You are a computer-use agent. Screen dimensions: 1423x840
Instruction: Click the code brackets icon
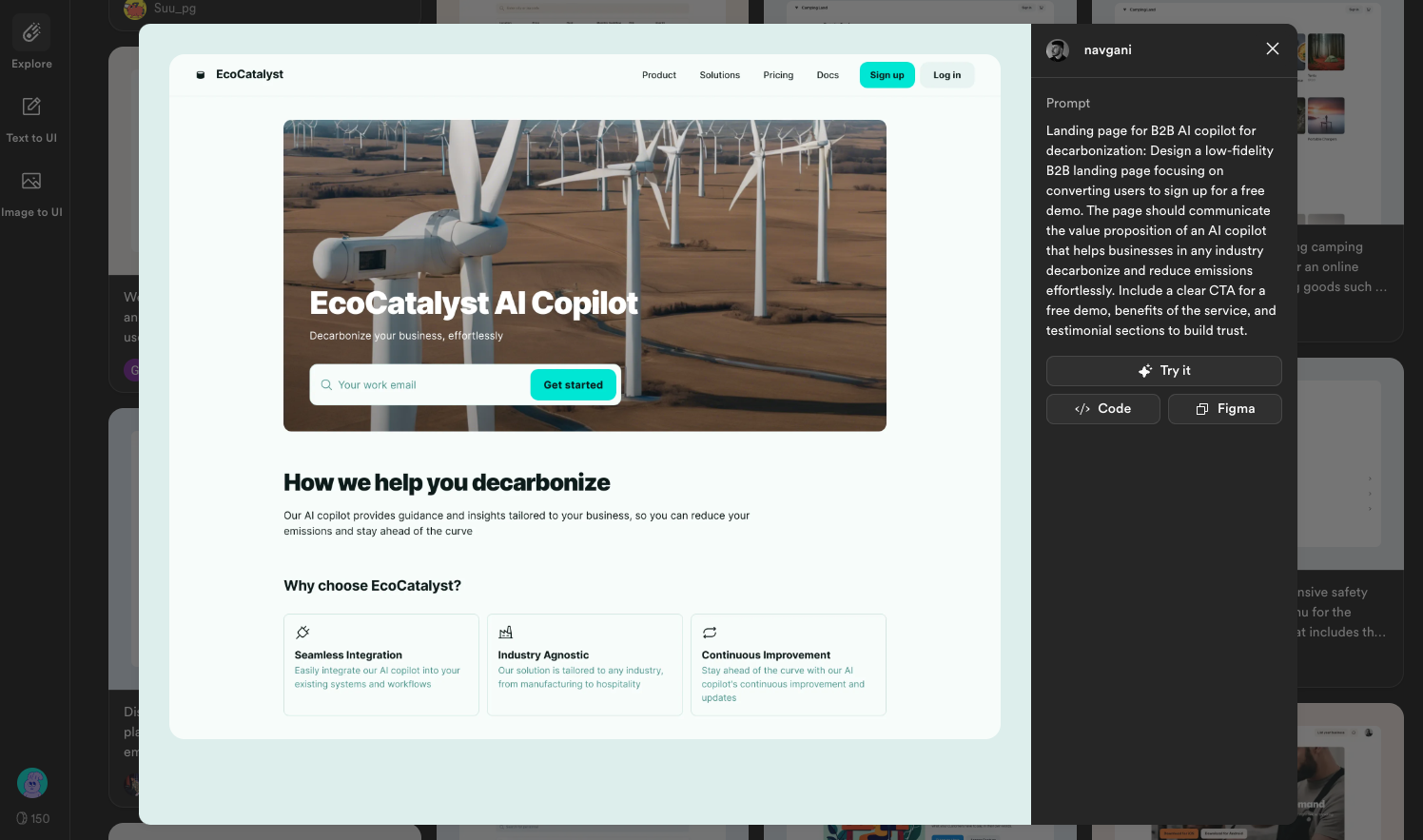[x=1082, y=409]
